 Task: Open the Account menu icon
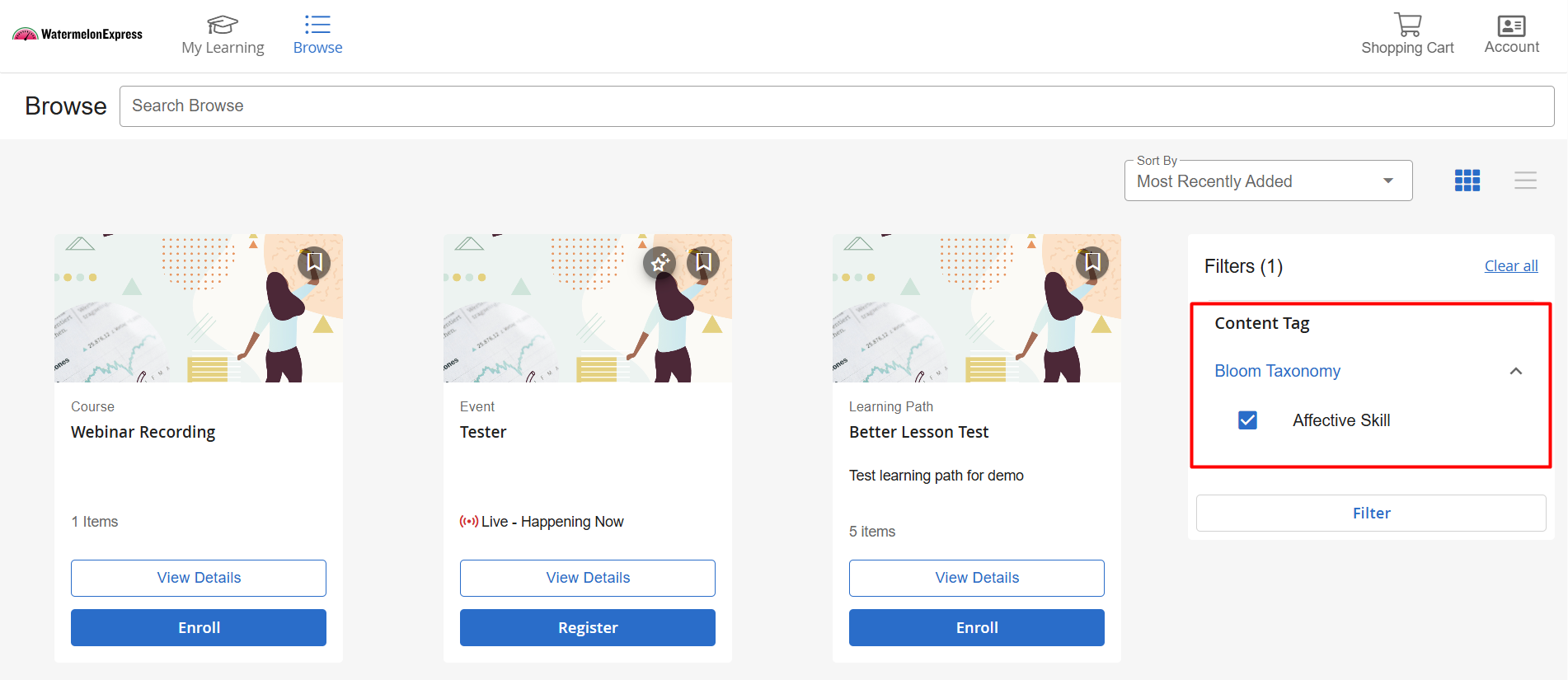point(1511,26)
